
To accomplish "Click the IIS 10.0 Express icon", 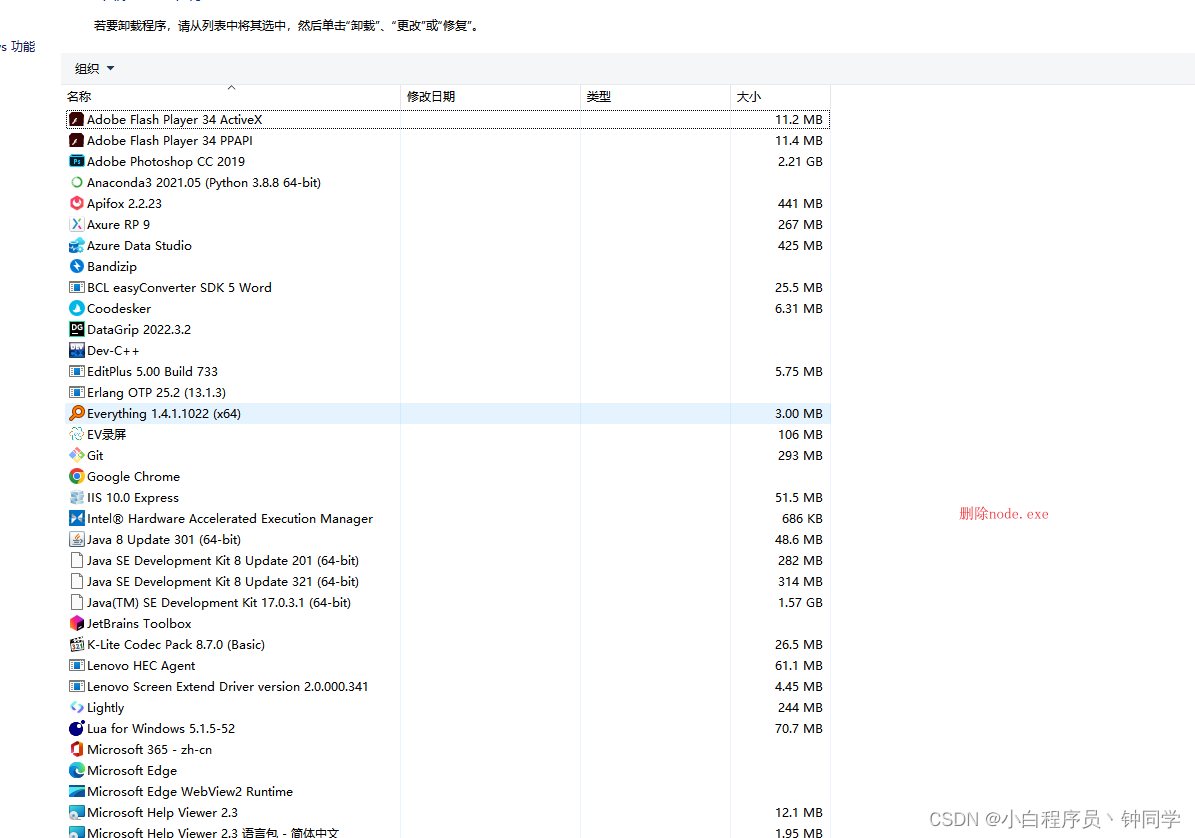I will (x=76, y=497).
